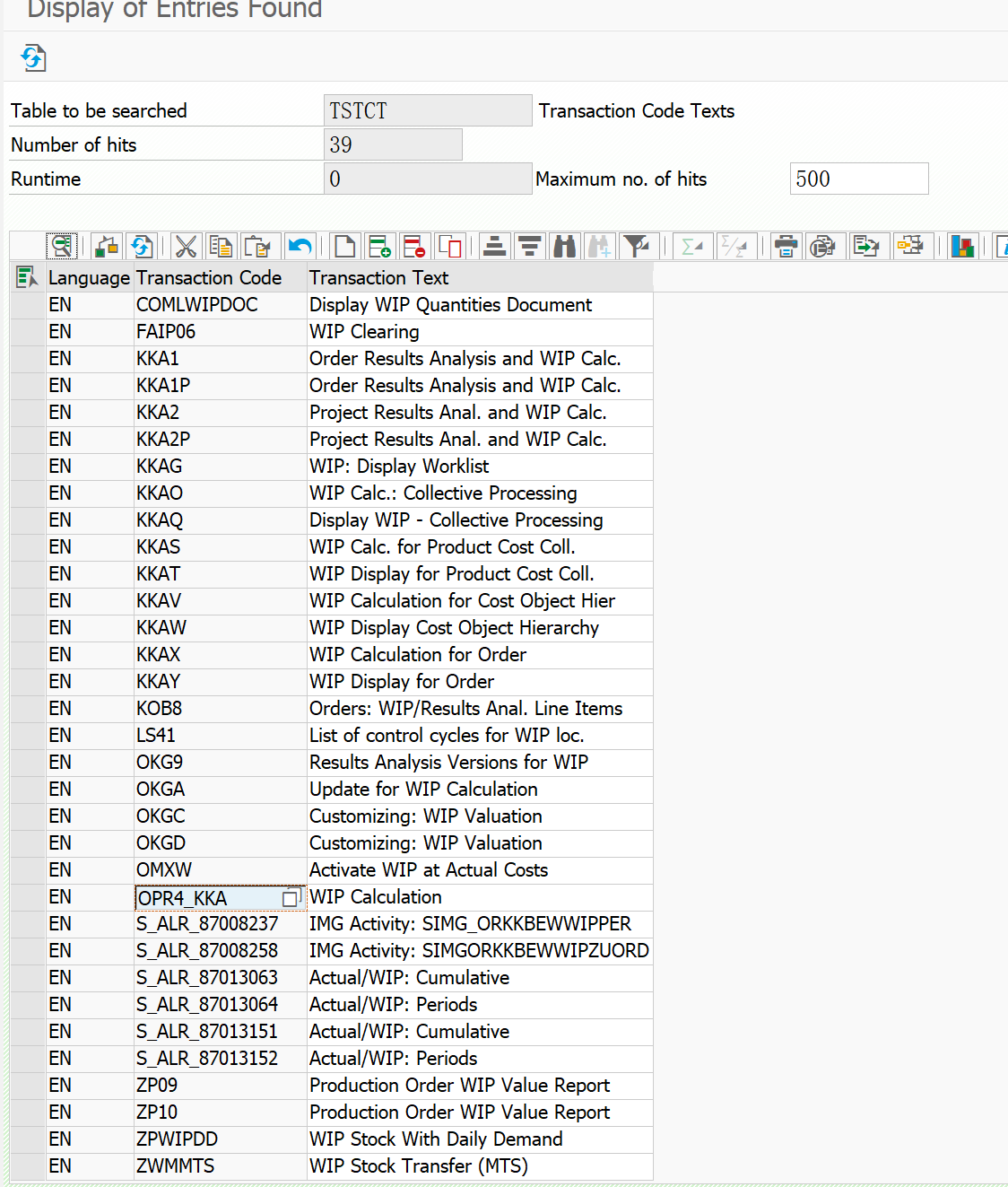Open the Subtotals dropdown icon
The height and width of the screenshot is (1187, 1008).
(736, 246)
